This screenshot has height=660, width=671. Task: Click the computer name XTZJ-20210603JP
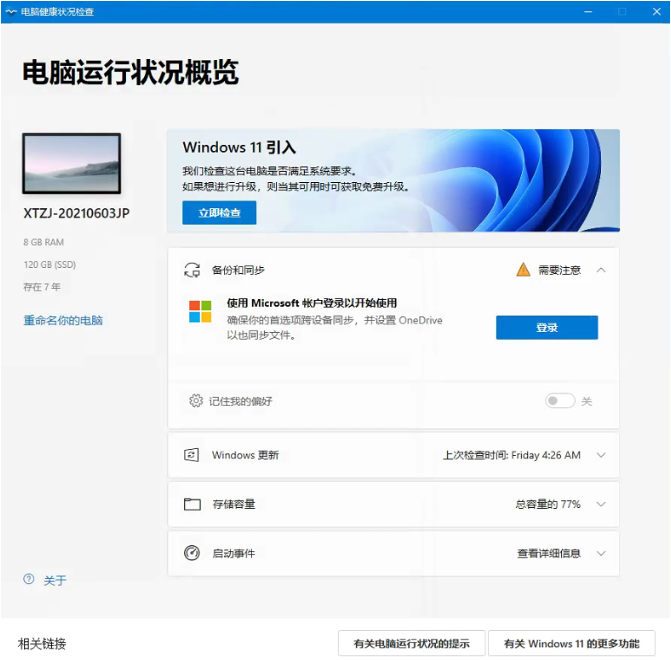coord(76,213)
